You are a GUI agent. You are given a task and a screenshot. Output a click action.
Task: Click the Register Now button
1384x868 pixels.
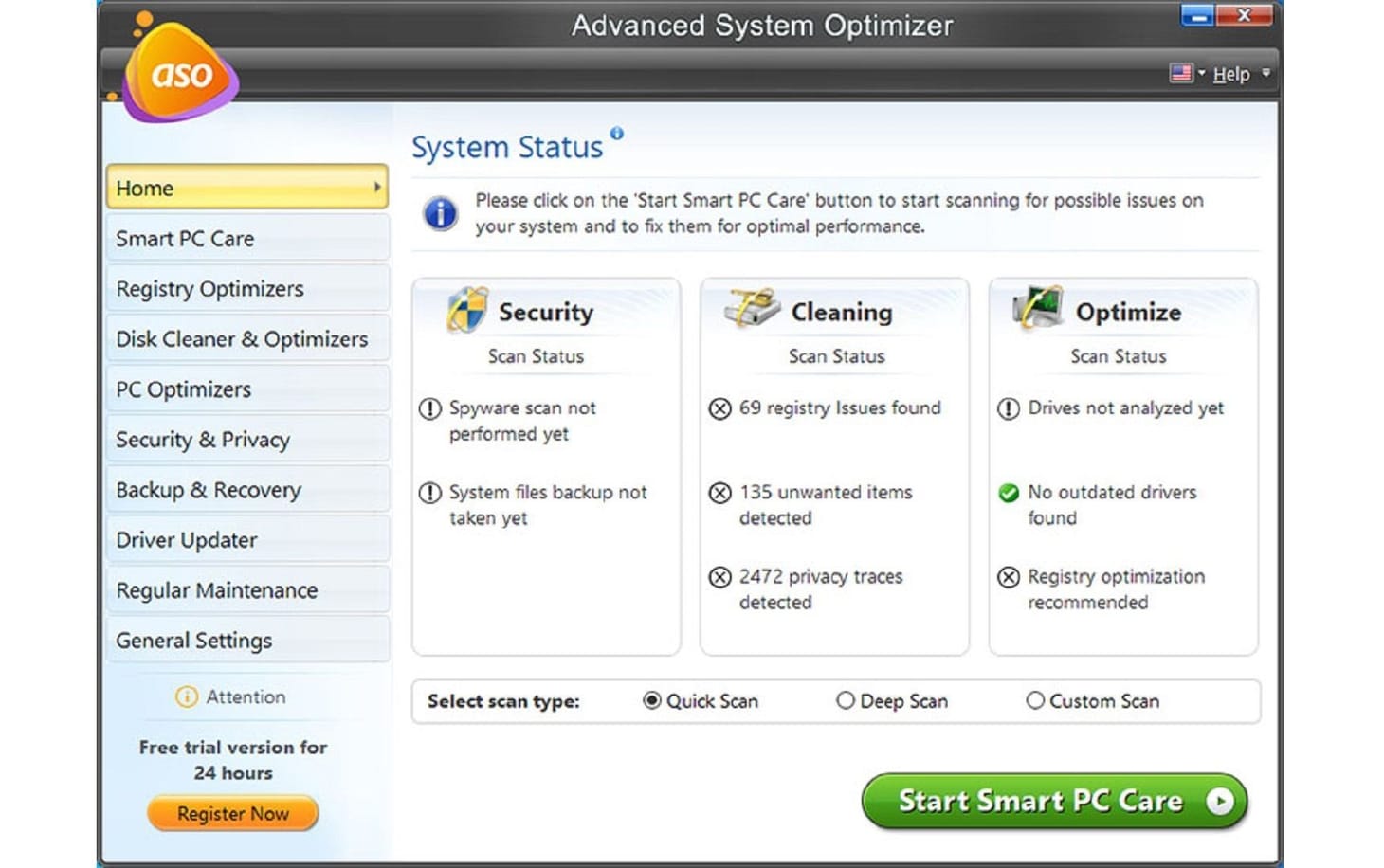point(232,813)
